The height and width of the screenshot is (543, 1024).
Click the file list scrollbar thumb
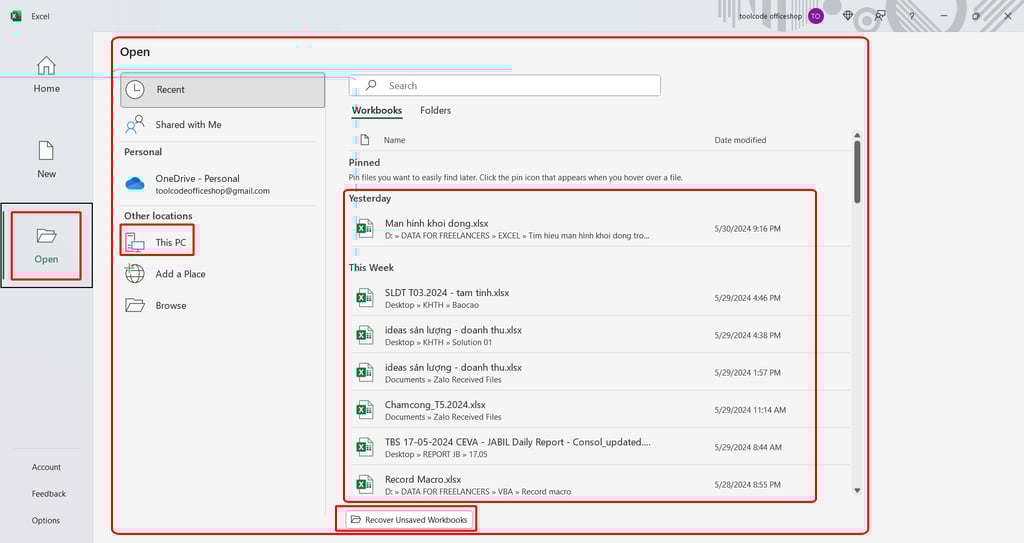(857, 172)
